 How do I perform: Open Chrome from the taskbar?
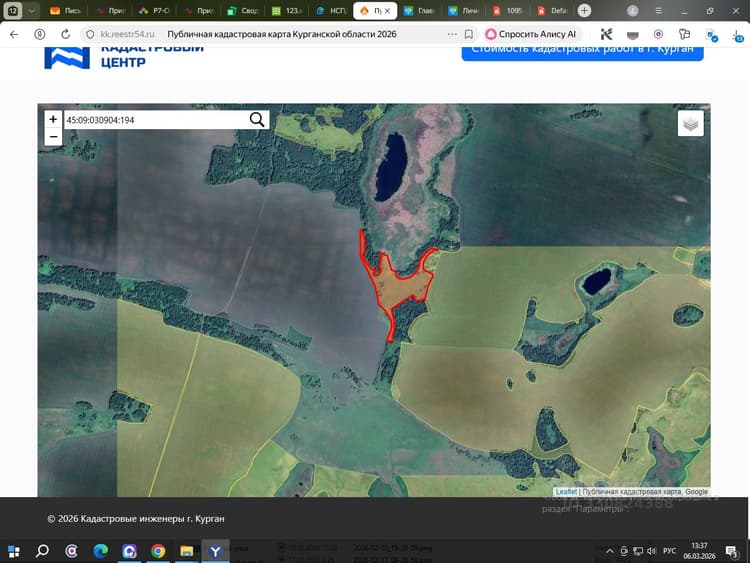click(158, 551)
